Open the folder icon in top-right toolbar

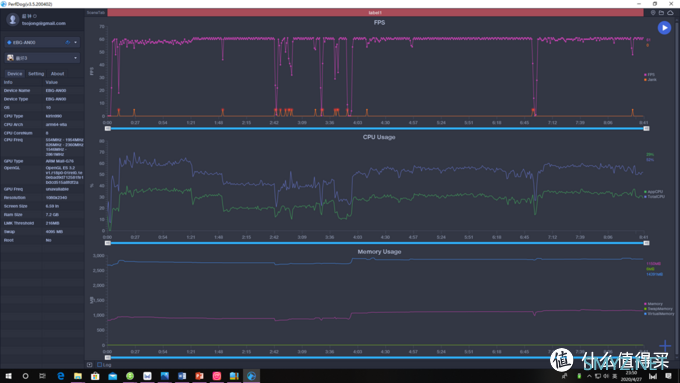click(661, 13)
